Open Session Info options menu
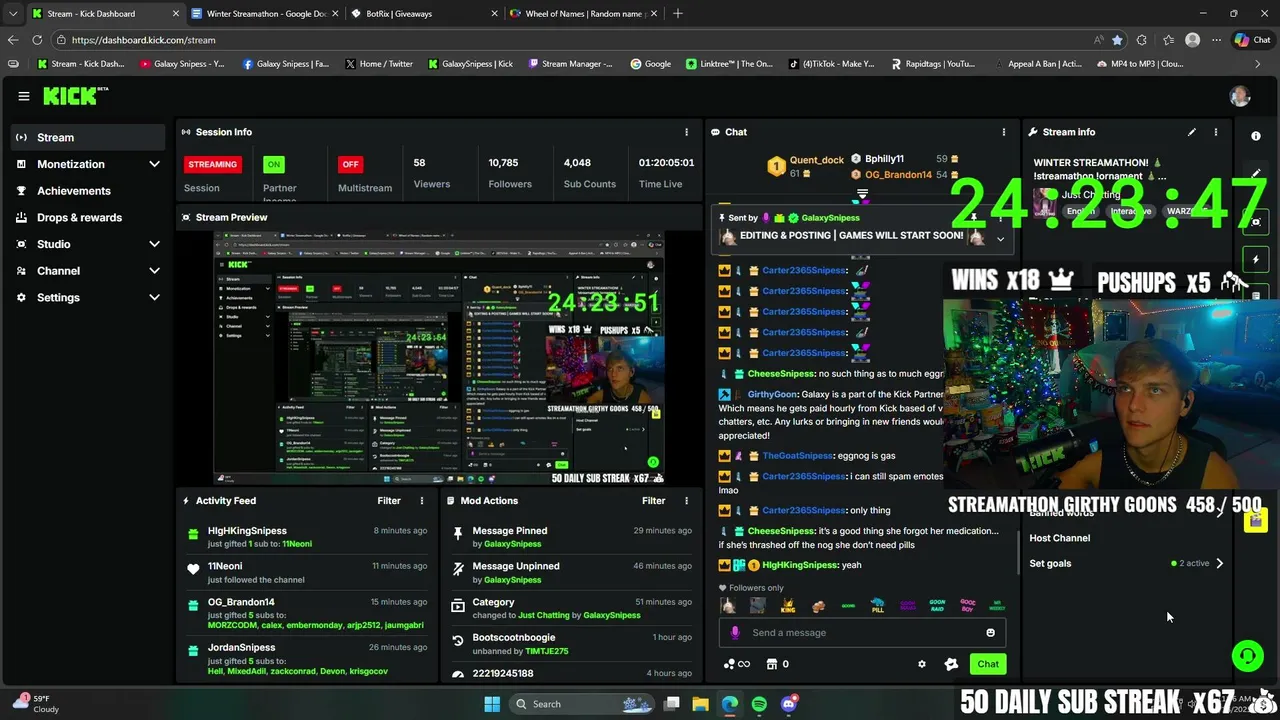The width and height of the screenshot is (1280, 720). [686, 132]
